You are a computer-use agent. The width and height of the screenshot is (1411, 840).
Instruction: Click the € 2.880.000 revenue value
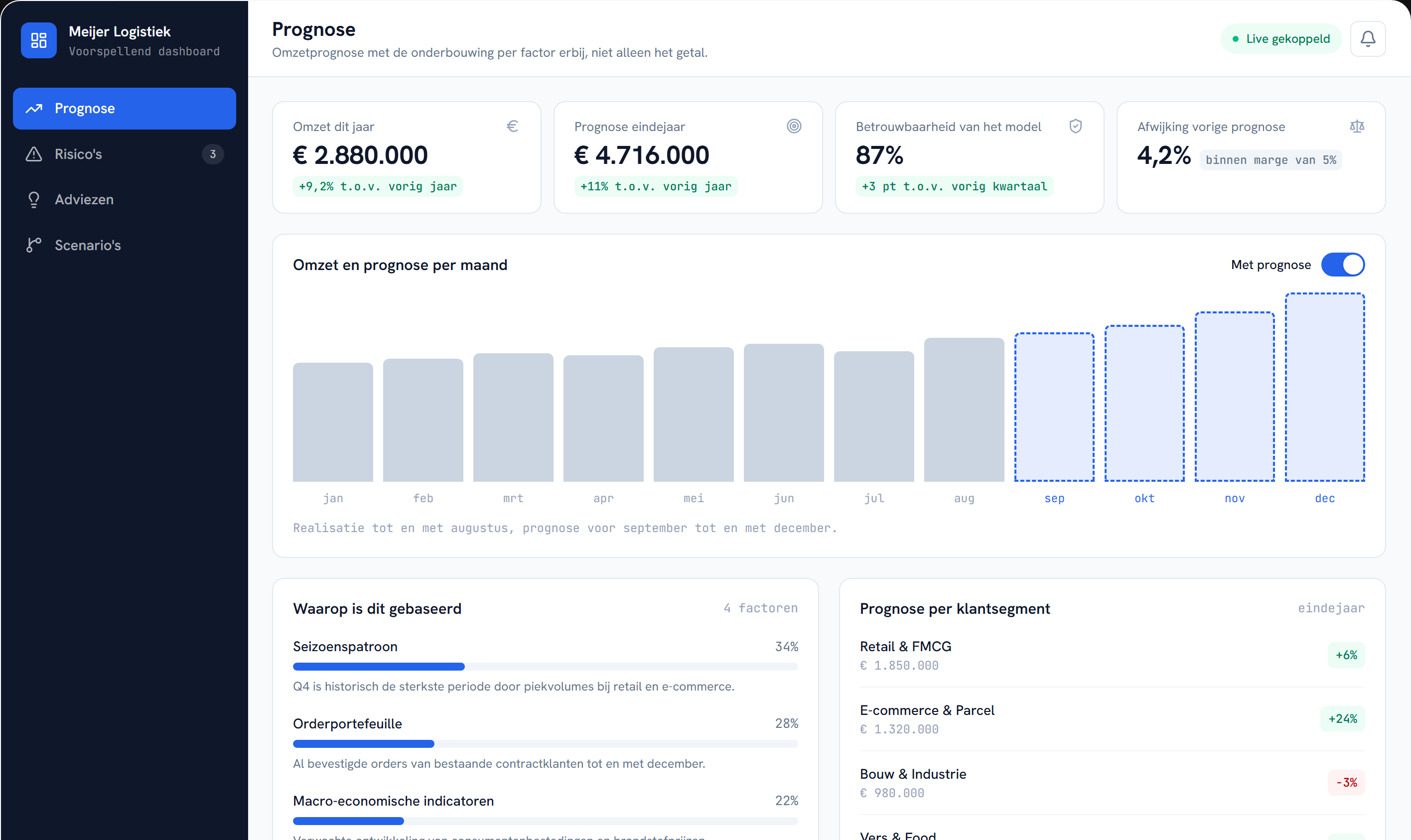point(360,155)
